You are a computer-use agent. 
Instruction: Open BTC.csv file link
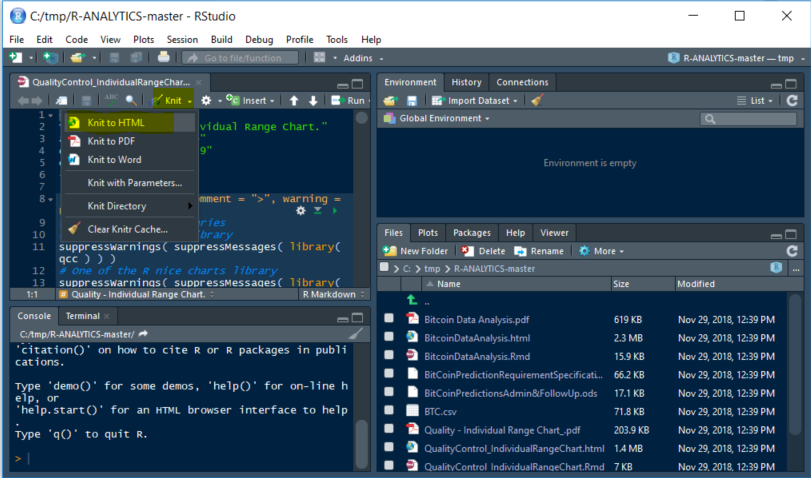440,412
